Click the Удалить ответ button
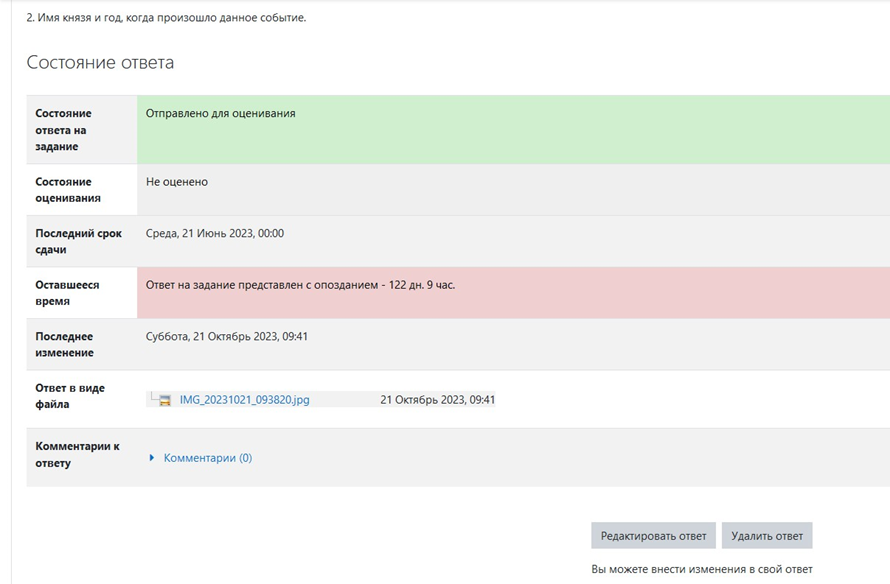The height and width of the screenshot is (584, 890). pos(767,536)
